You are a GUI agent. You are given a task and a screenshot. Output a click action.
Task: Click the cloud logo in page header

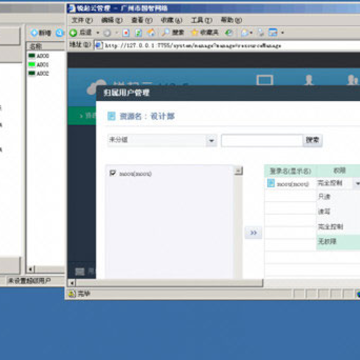(96, 87)
